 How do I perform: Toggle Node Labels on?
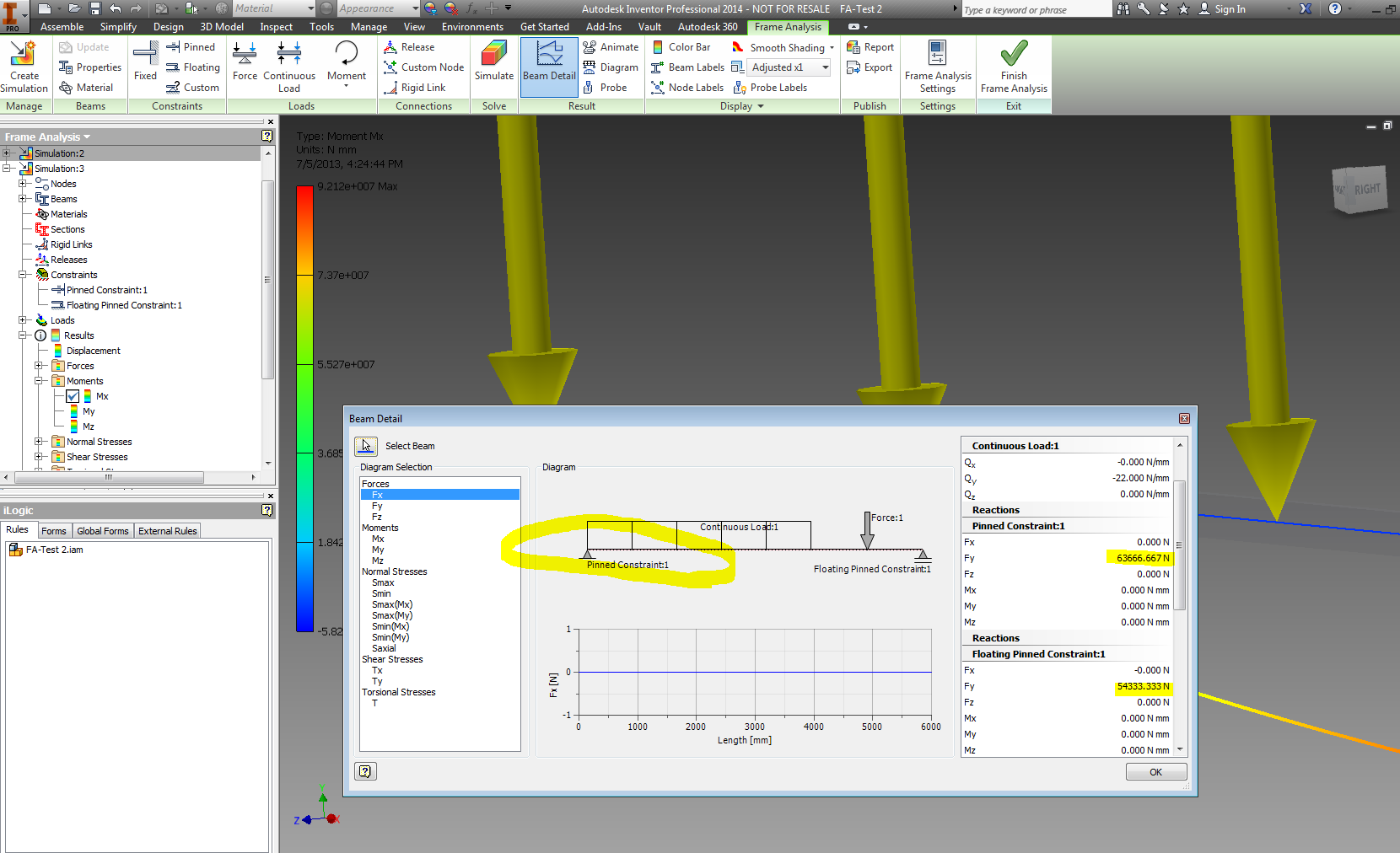(x=687, y=87)
